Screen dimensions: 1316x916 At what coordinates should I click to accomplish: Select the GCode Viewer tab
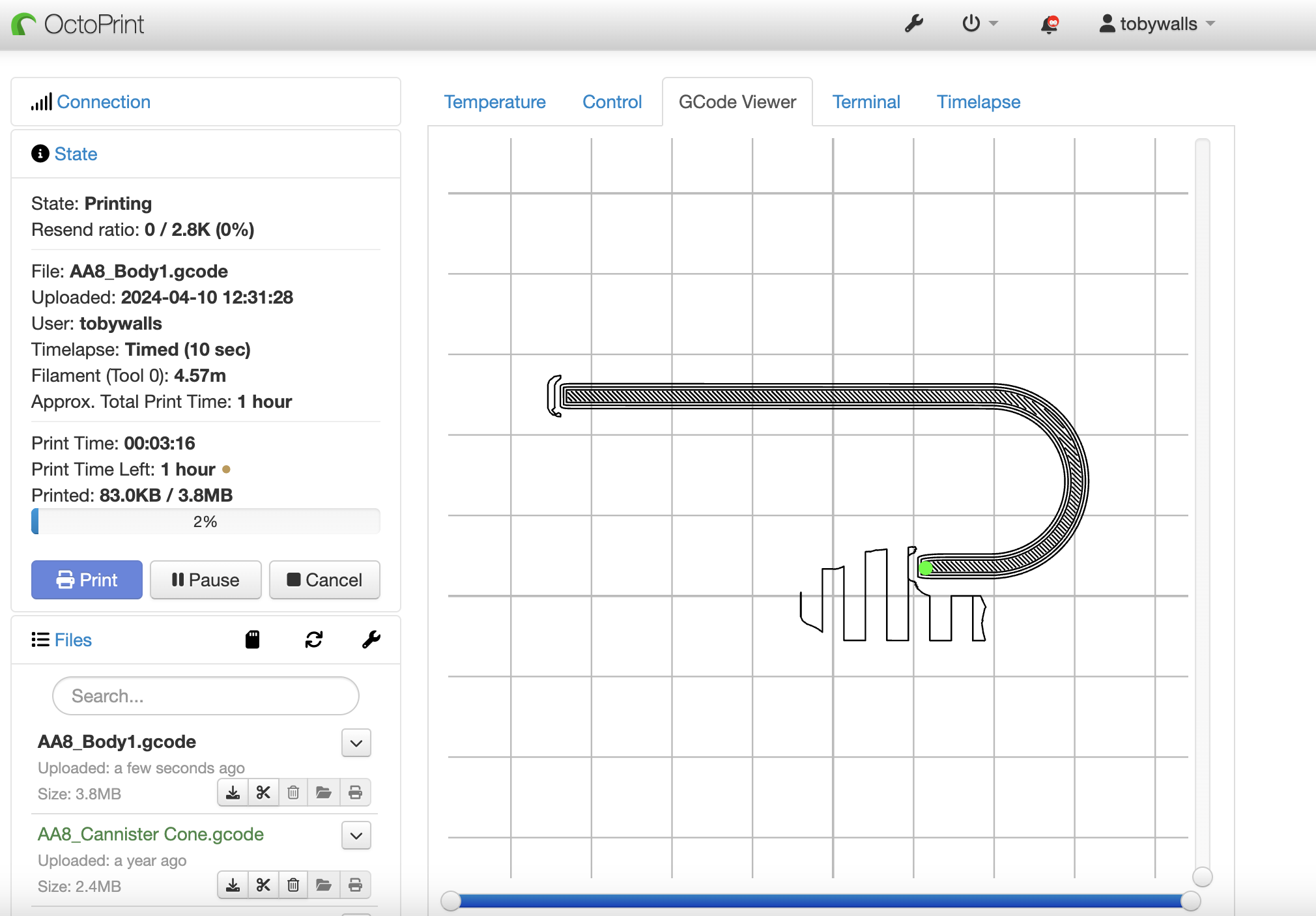click(x=737, y=102)
